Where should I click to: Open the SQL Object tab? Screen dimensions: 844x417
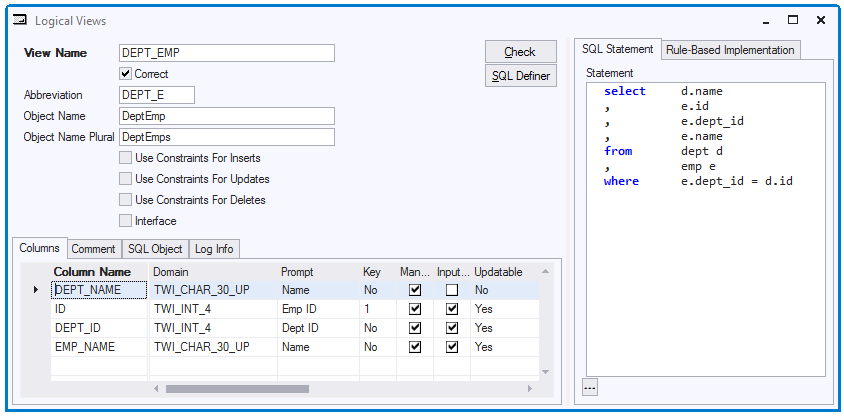155,249
